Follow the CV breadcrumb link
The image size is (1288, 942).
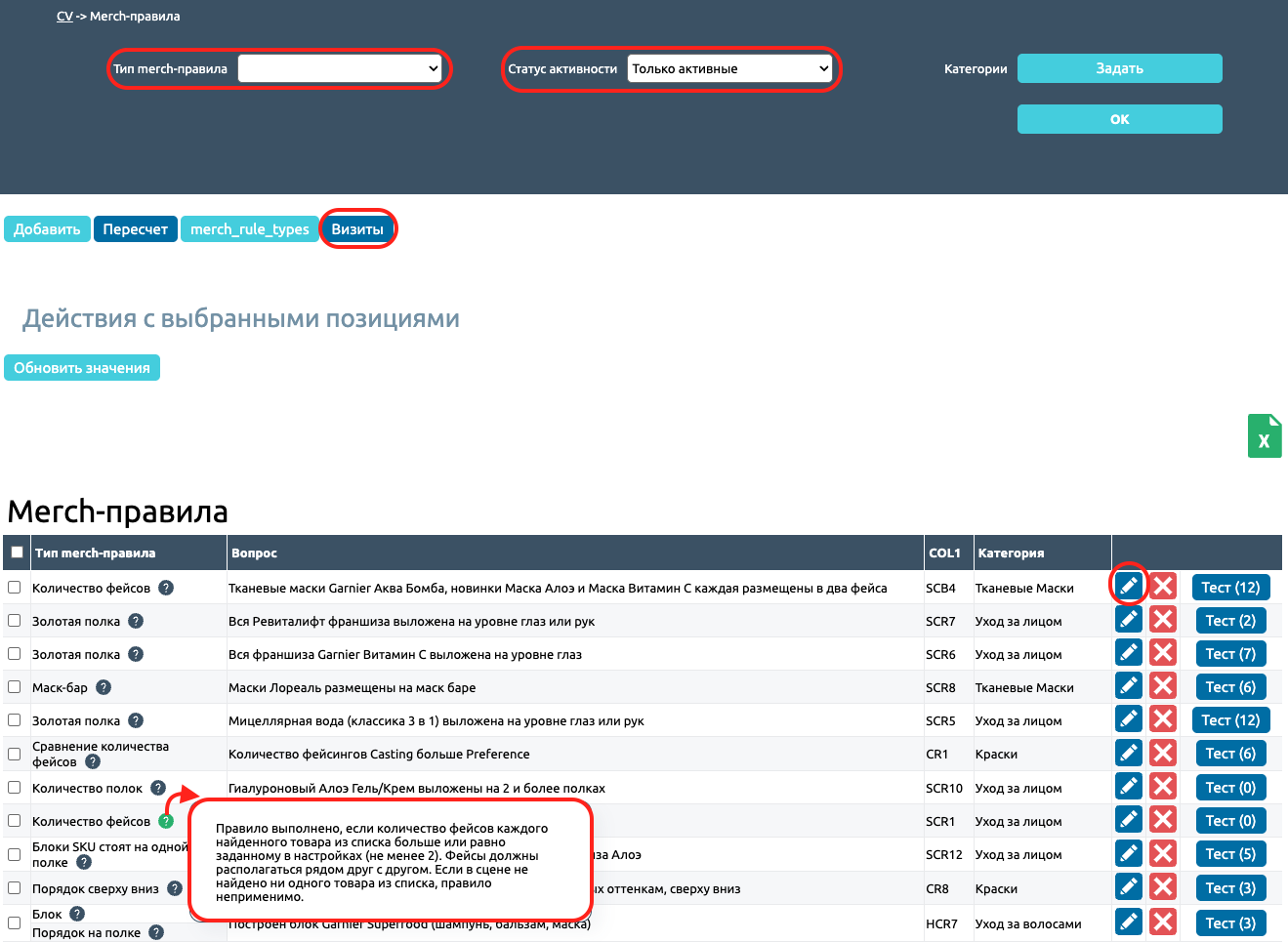click(64, 17)
